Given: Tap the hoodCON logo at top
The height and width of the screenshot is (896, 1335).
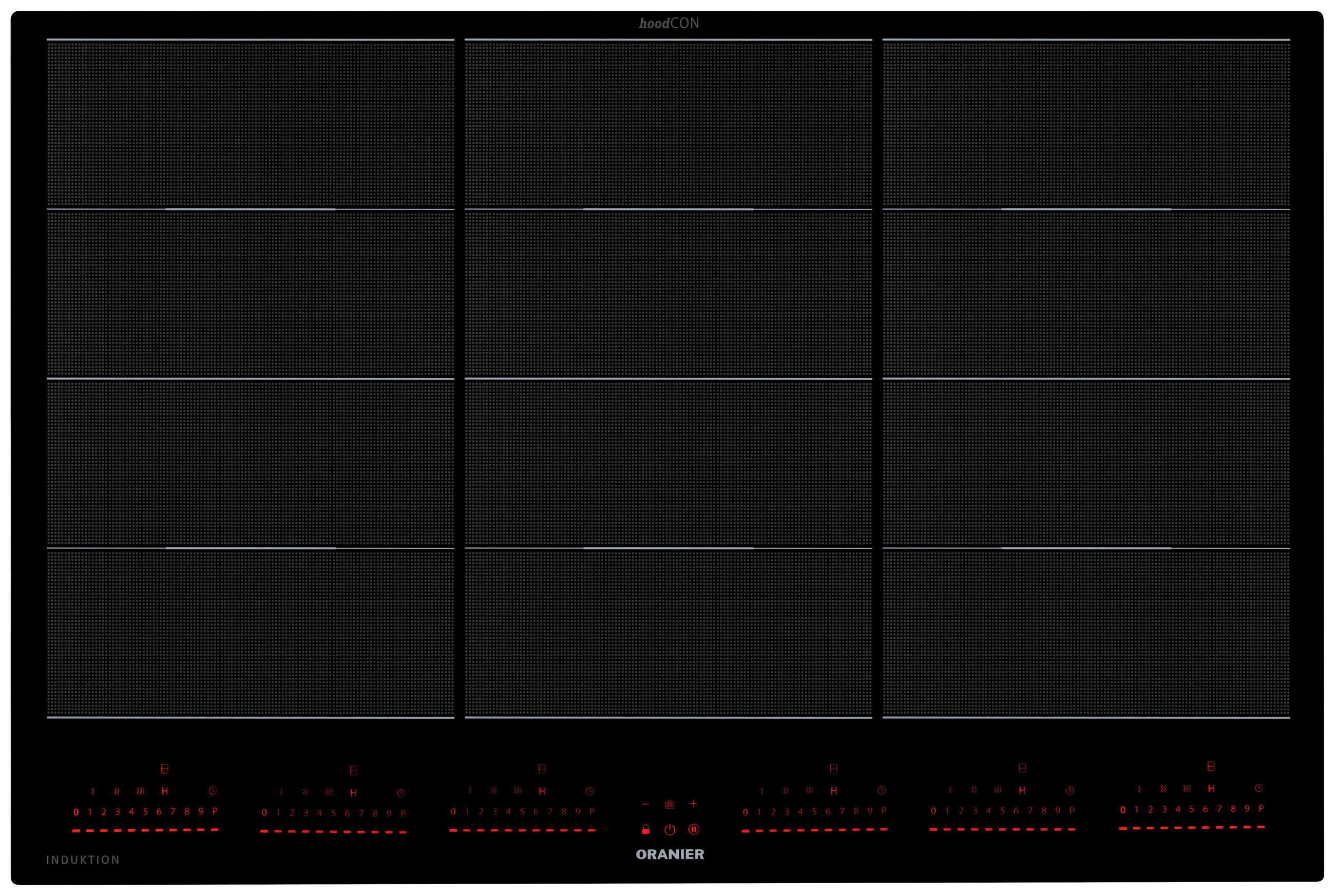Looking at the screenshot, I should coord(669,24).
